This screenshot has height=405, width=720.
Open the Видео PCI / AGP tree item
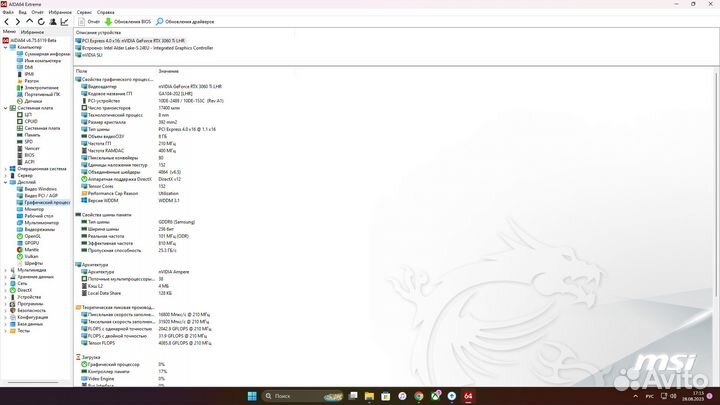[x=37, y=196]
